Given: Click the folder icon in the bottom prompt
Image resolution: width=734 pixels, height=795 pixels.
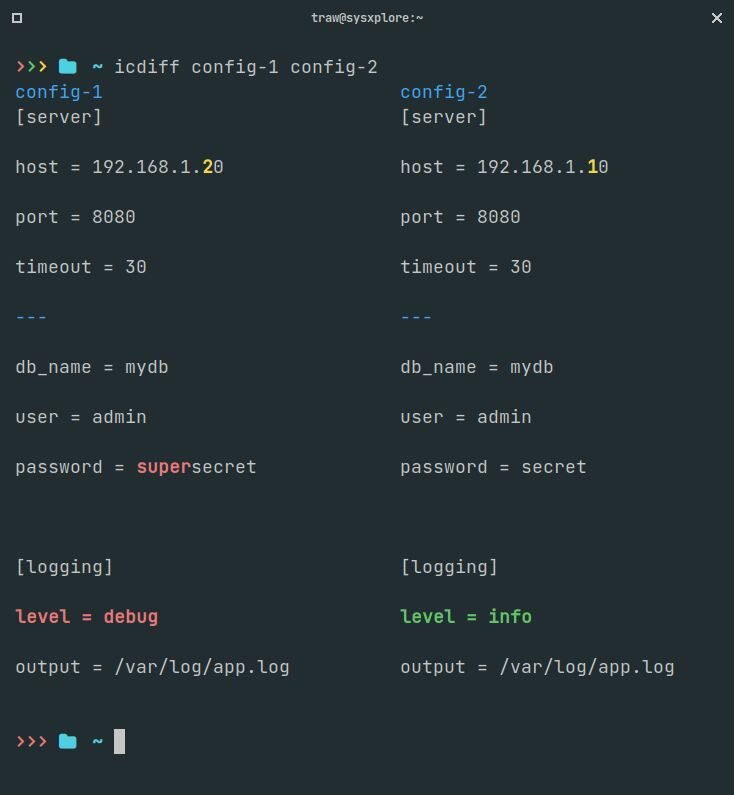Looking at the screenshot, I should click(x=68, y=742).
